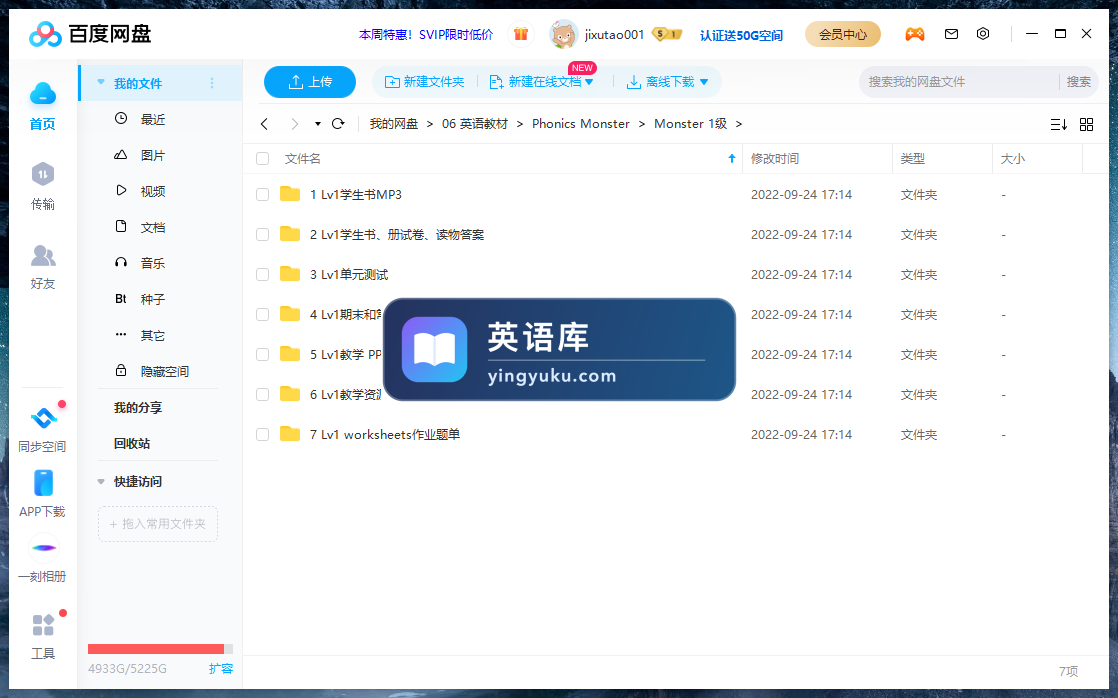The height and width of the screenshot is (698, 1118).
Task: Open the 离线下载 dropdown arrow
Action: click(x=704, y=82)
